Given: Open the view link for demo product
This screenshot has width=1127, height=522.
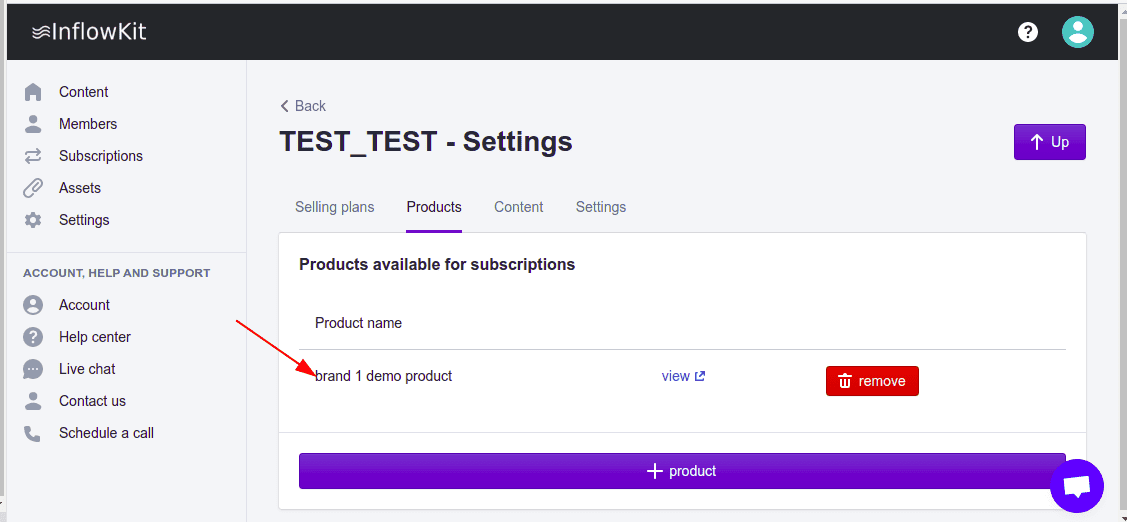Looking at the screenshot, I should pyautogui.click(x=683, y=376).
